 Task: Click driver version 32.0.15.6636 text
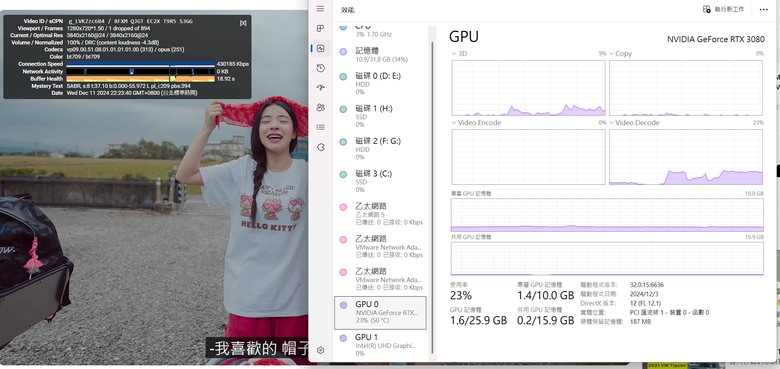tap(646, 285)
